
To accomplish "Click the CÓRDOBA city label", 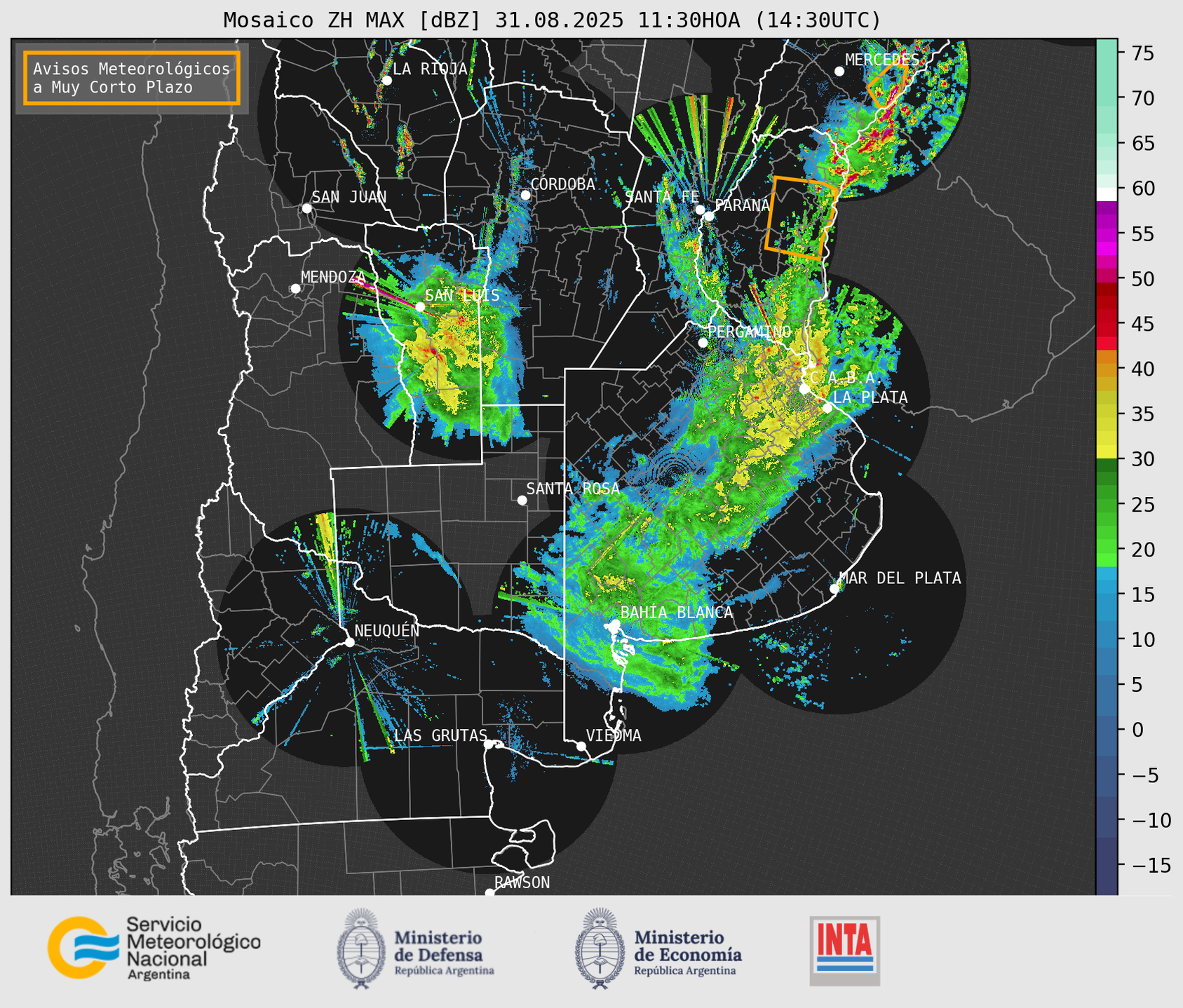I will click(x=562, y=184).
